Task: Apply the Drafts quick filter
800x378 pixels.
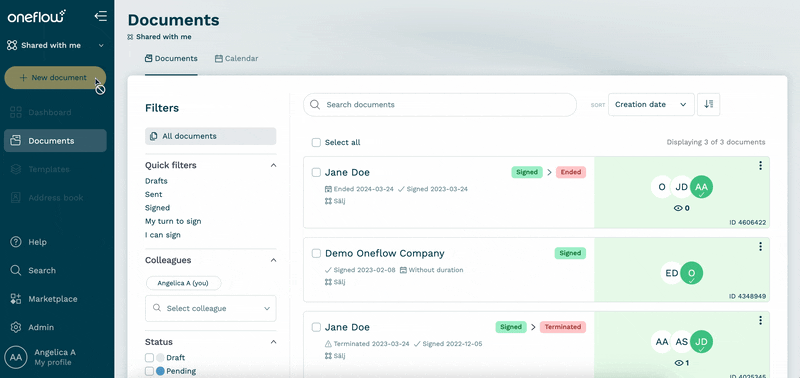Action: [x=156, y=181]
